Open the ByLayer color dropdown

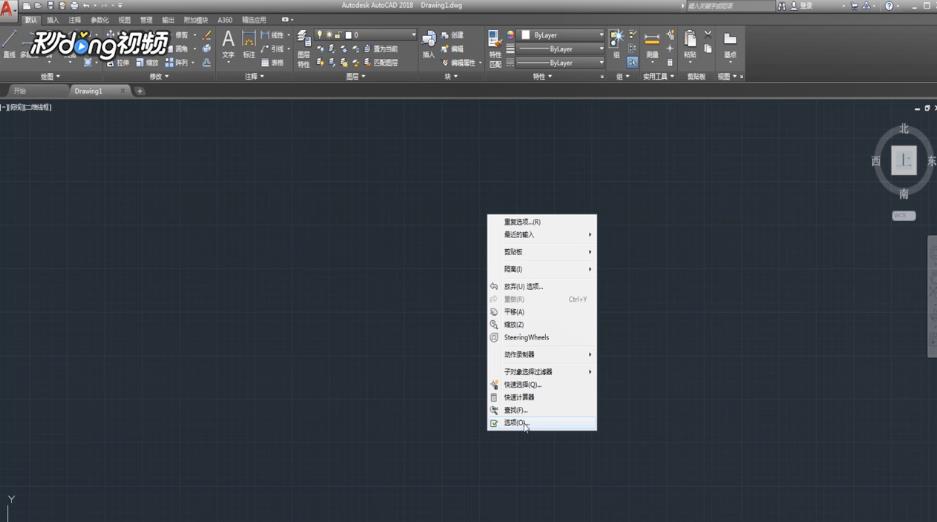[562, 35]
